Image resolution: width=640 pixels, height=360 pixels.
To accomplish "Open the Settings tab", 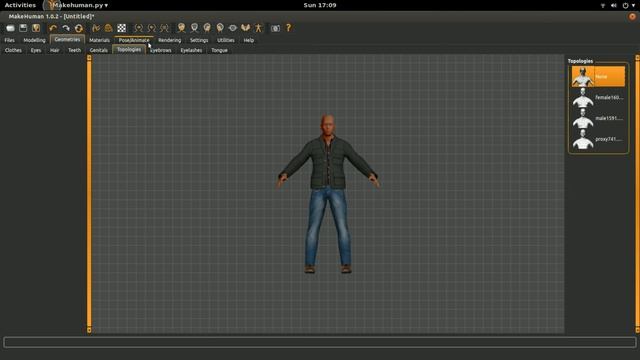I will point(199,40).
